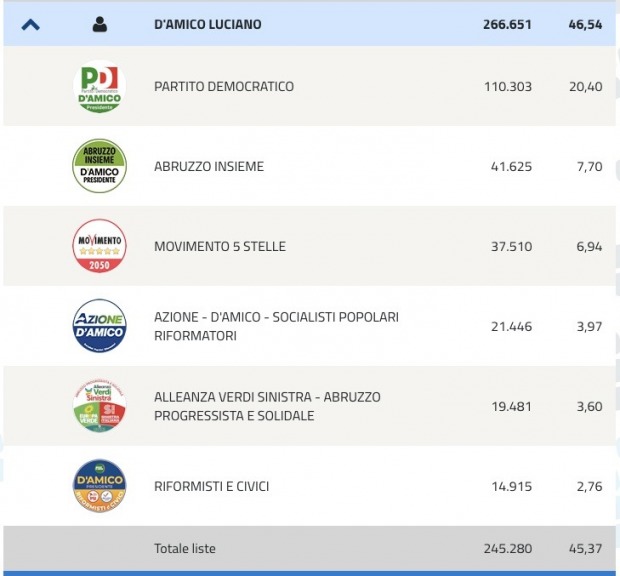
Task: Click the Alleanza Verdi Sinistra logo
Action: click(x=100, y=406)
